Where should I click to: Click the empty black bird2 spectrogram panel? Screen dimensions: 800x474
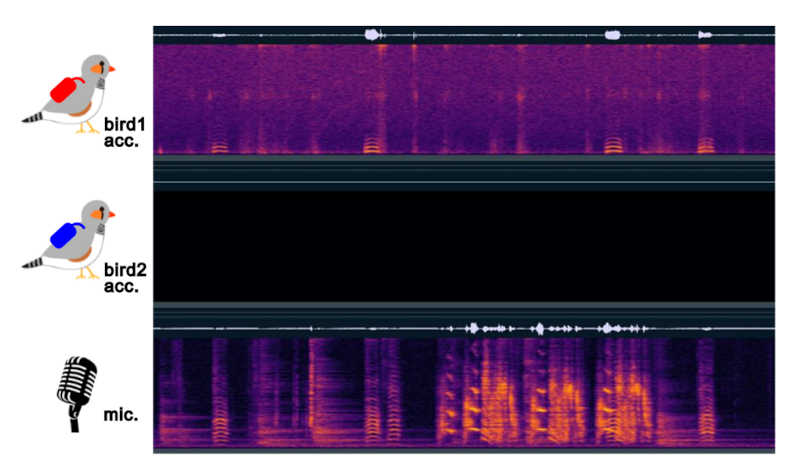coord(463,245)
